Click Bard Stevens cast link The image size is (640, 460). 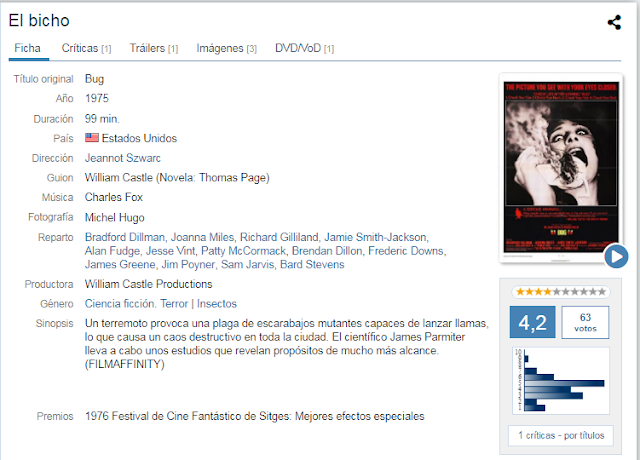click(x=312, y=264)
